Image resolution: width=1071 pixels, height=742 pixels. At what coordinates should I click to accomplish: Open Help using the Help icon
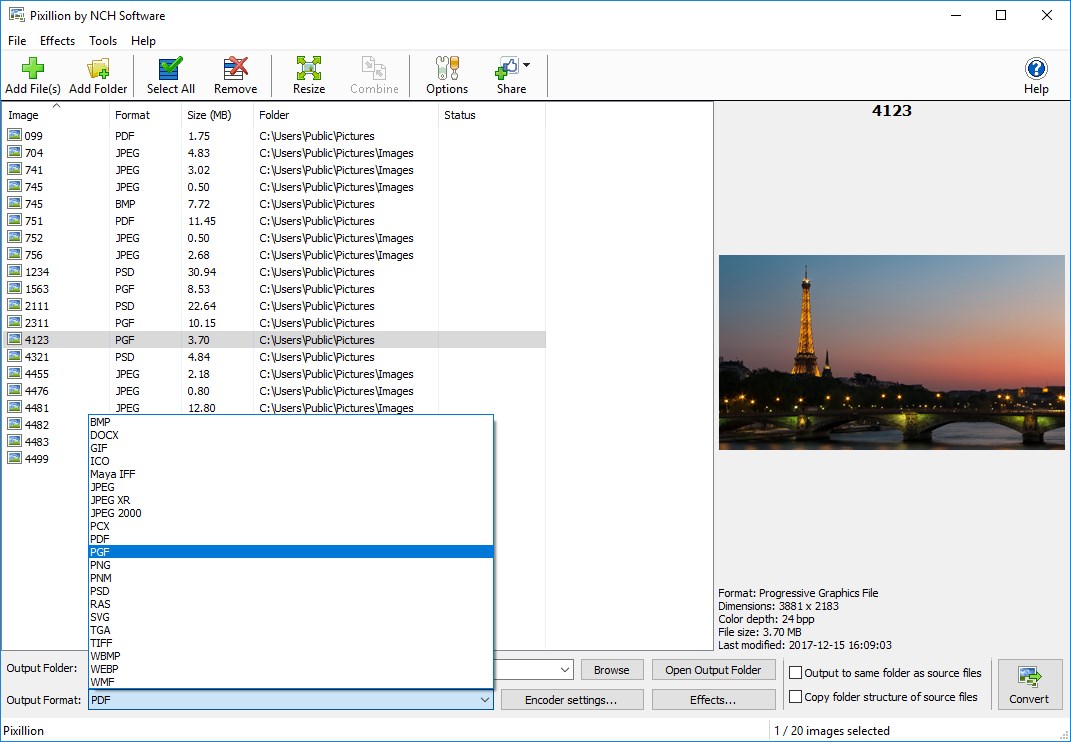pyautogui.click(x=1036, y=68)
